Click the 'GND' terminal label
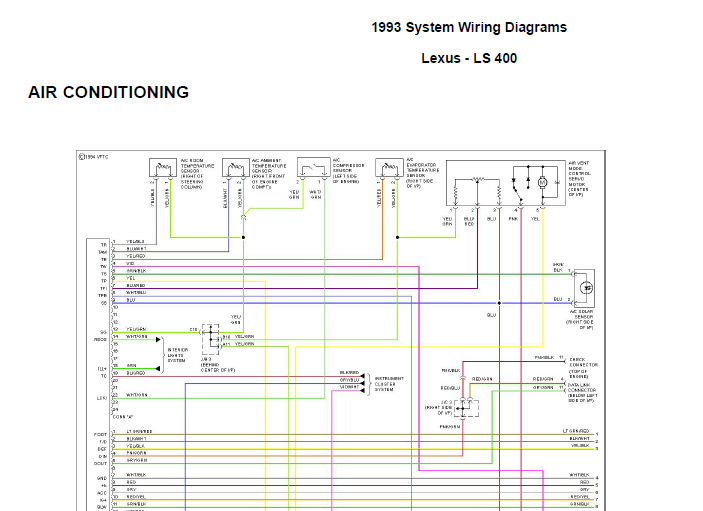The width and height of the screenshot is (703, 511). pyautogui.click(x=102, y=478)
